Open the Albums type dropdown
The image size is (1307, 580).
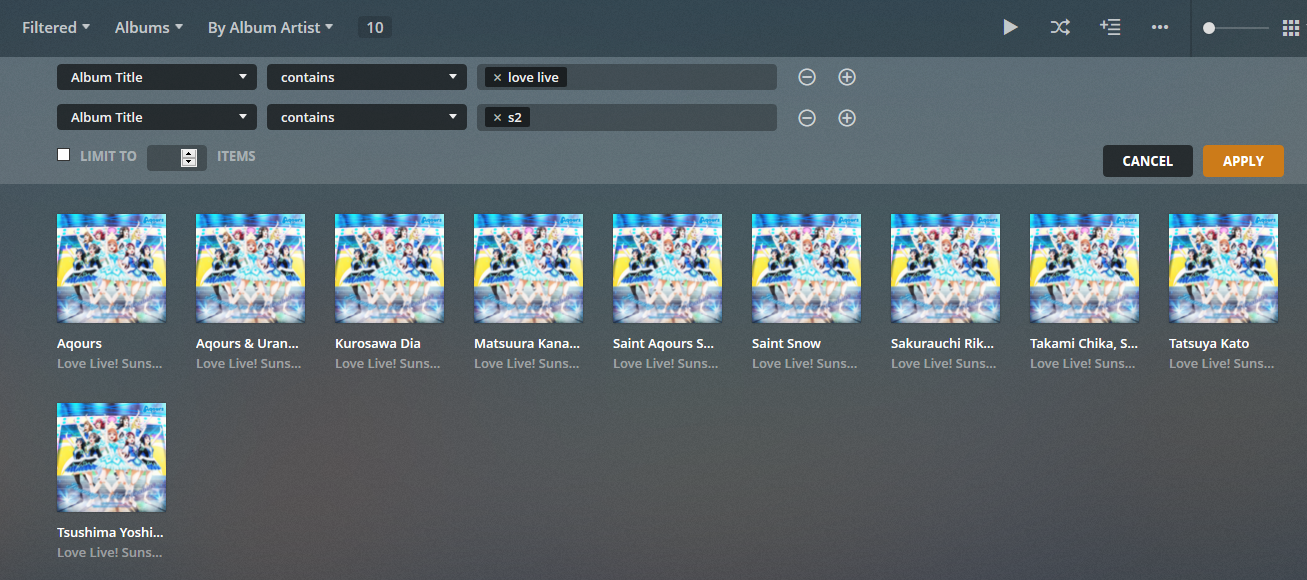point(149,27)
